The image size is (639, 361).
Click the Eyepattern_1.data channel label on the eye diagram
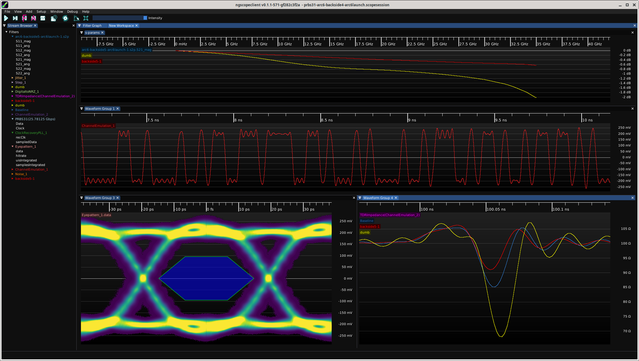pyautogui.click(x=96, y=215)
